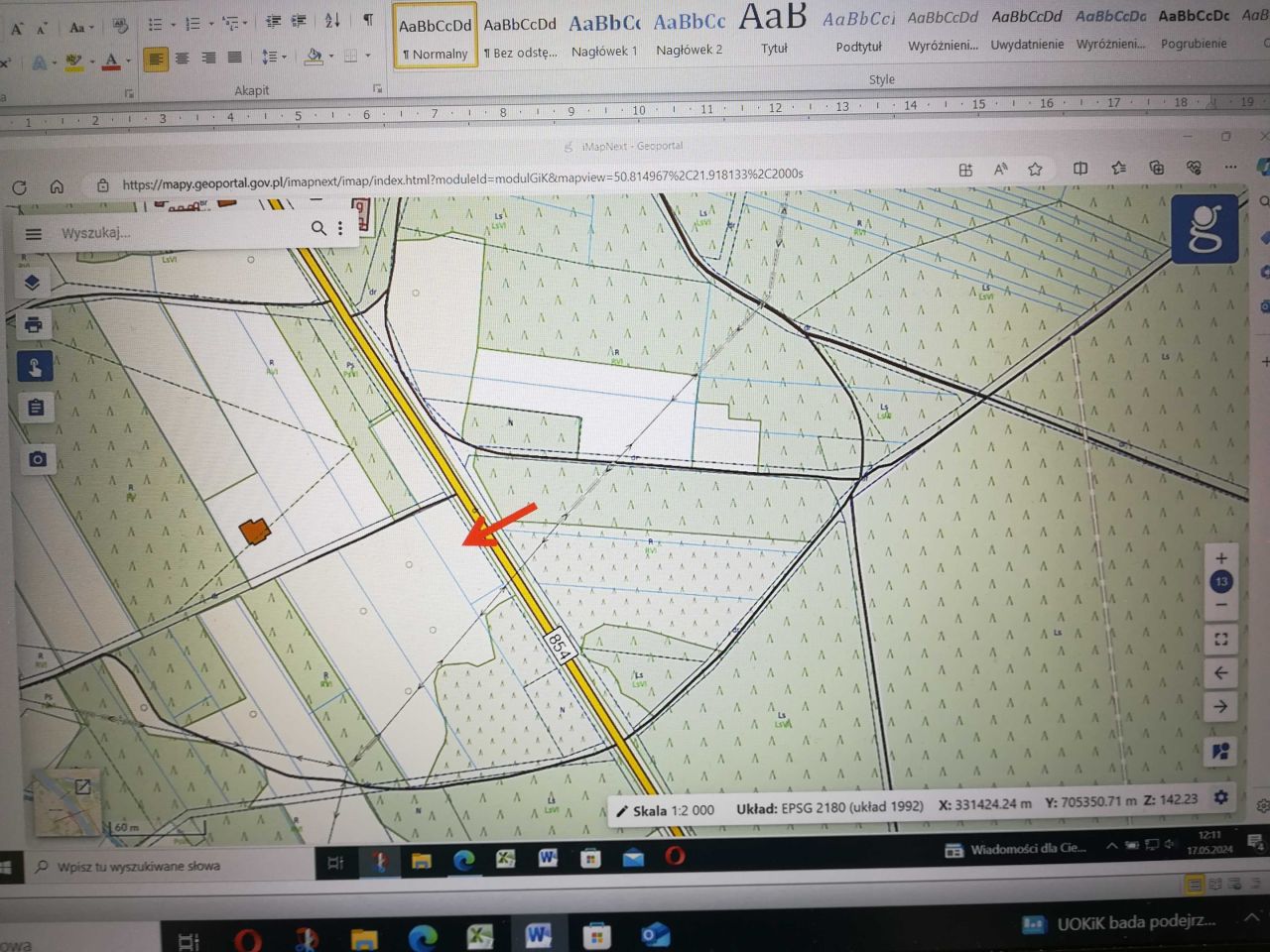Open the Geoportal hamburger menu
Viewport: 1270px width, 952px height.
(33, 233)
